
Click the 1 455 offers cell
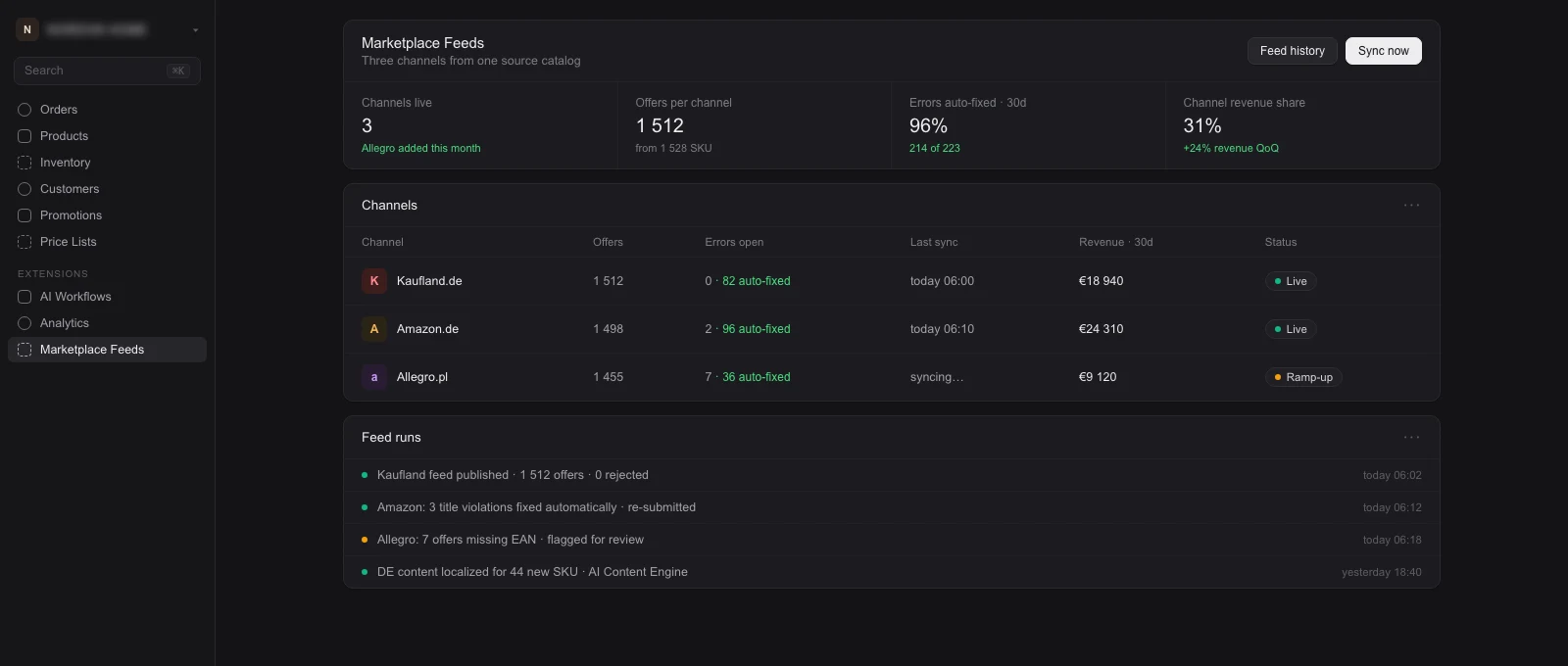click(x=608, y=377)
